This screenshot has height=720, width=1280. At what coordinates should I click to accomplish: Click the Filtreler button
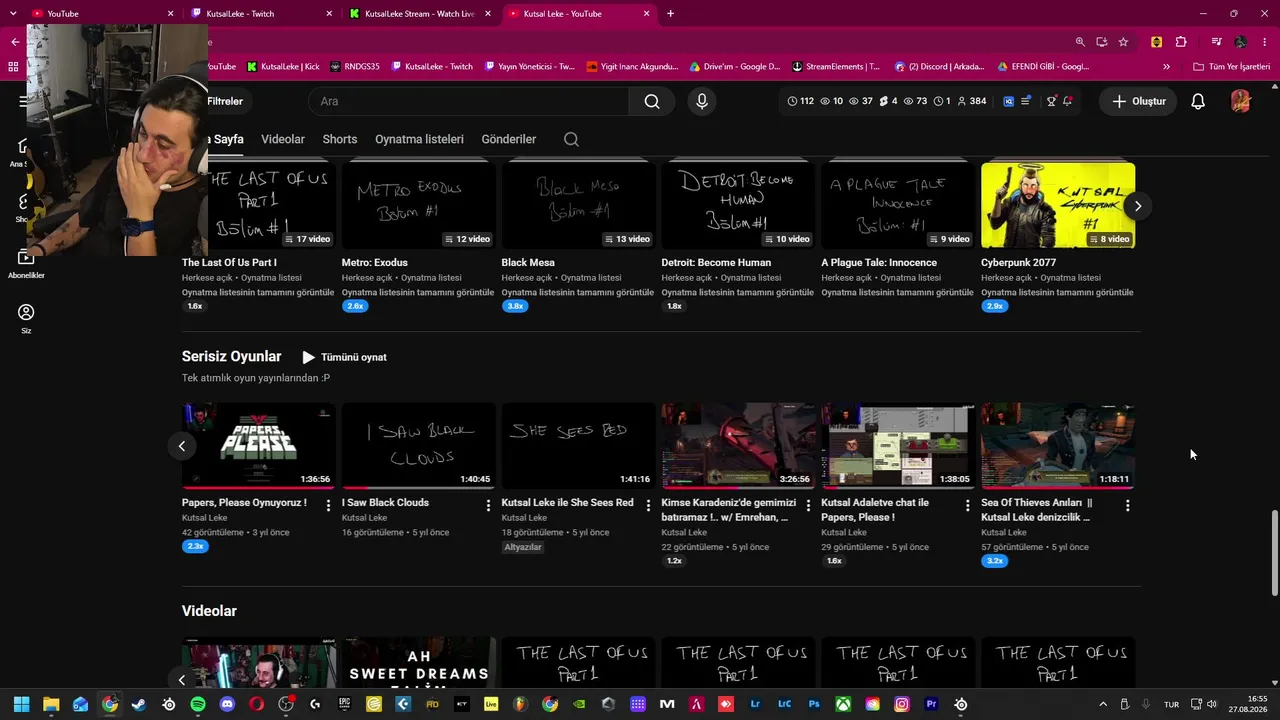point(224,101)
